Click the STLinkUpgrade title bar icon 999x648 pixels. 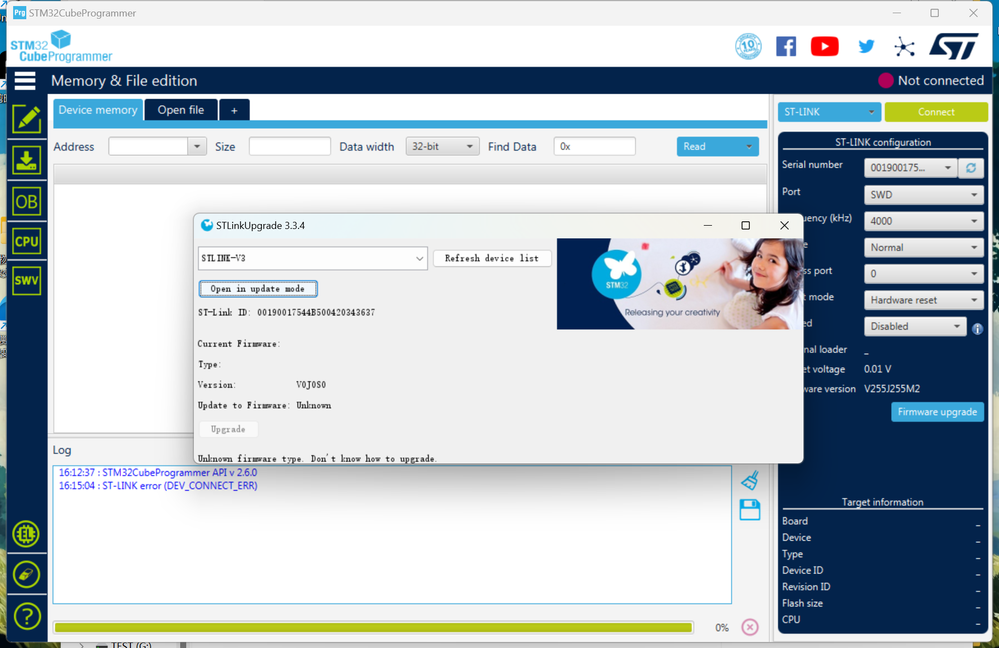[206, 226]
